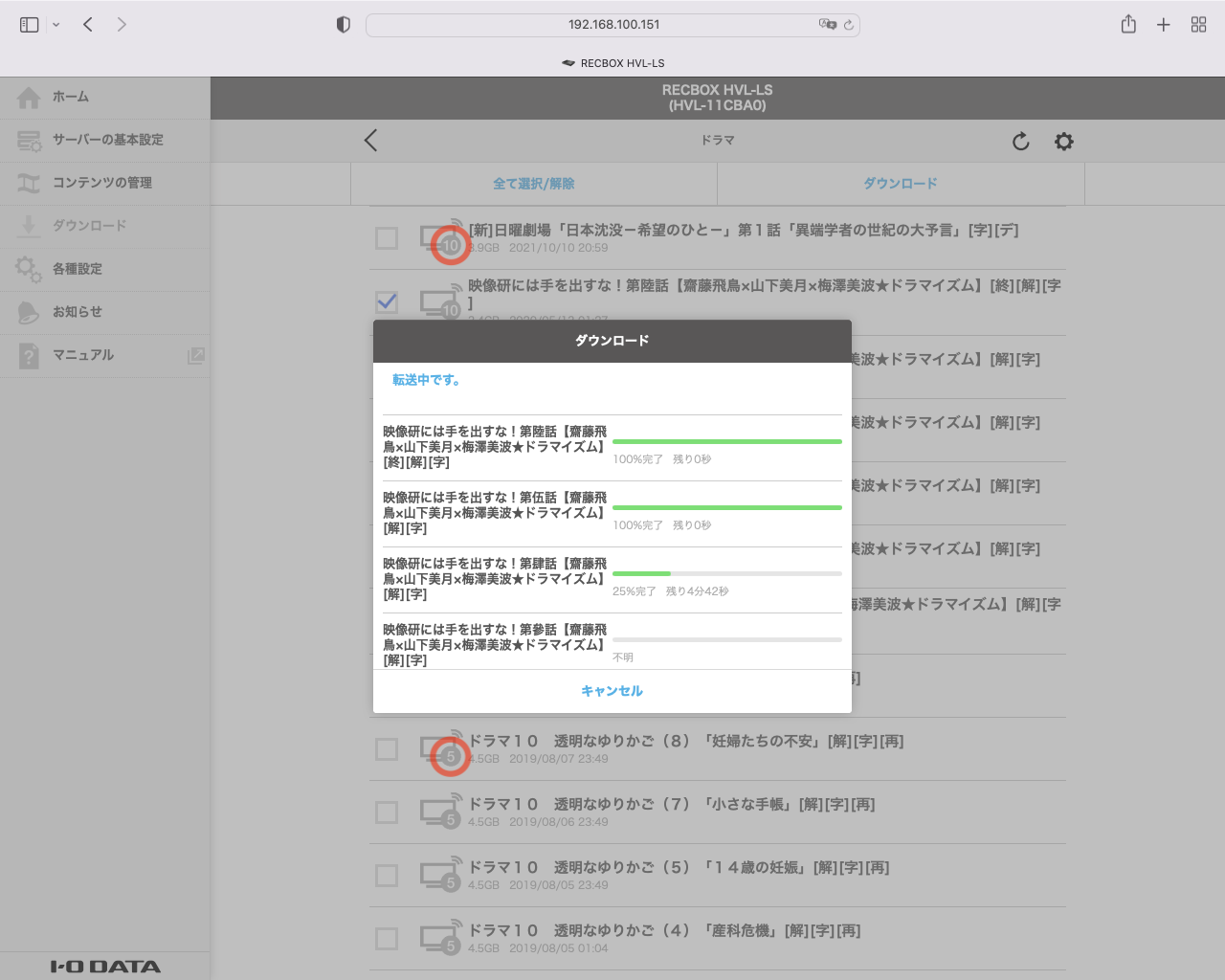The image size is (1225, 980).
Task: Click the gears icon for 各種設定
Action: pyautogui.click(x=29, y=269)
